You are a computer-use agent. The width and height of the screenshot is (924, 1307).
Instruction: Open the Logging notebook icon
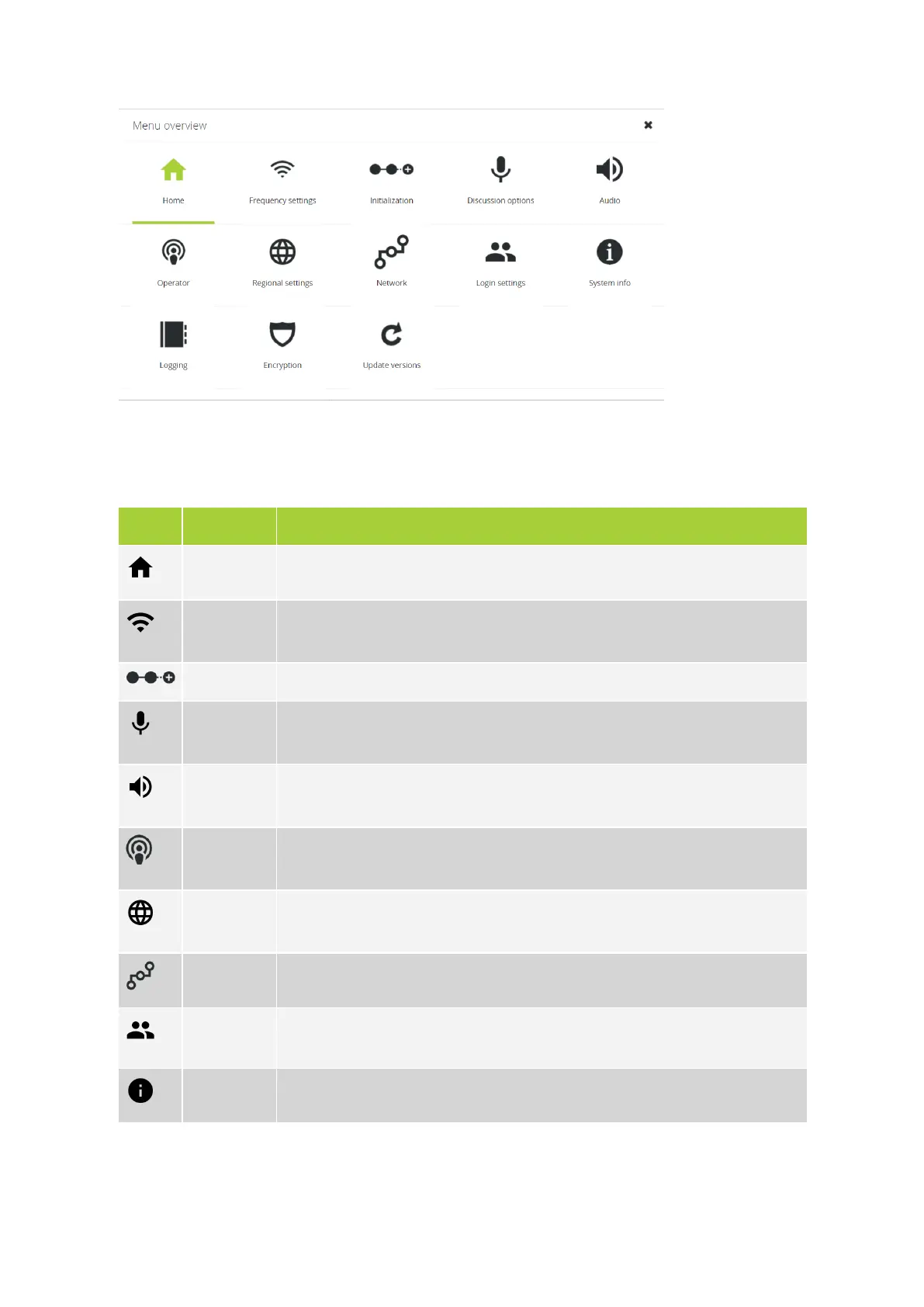click(173, 335)
